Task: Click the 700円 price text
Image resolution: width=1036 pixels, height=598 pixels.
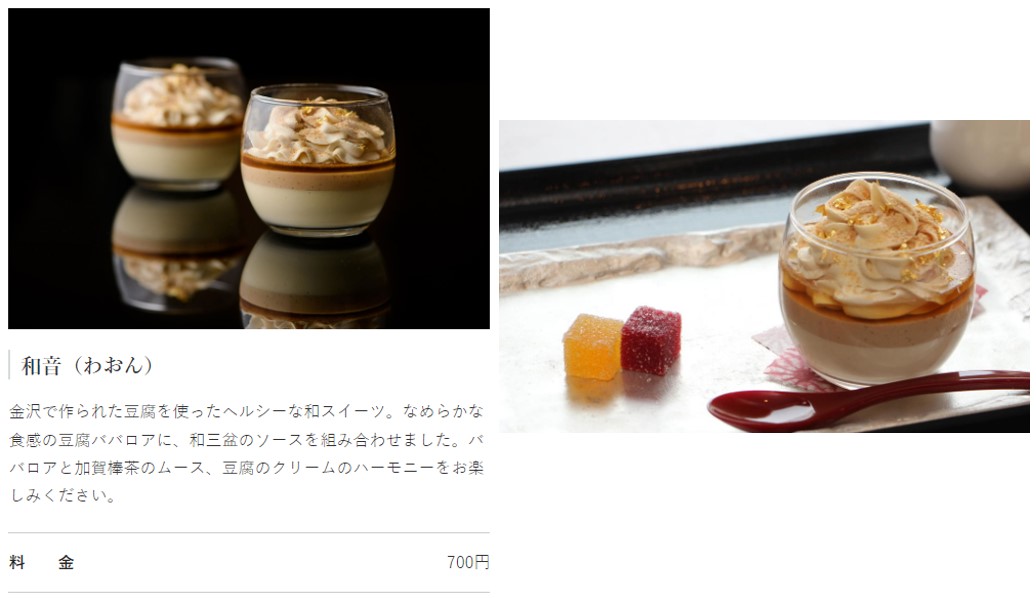Action: tap(468, 562)
